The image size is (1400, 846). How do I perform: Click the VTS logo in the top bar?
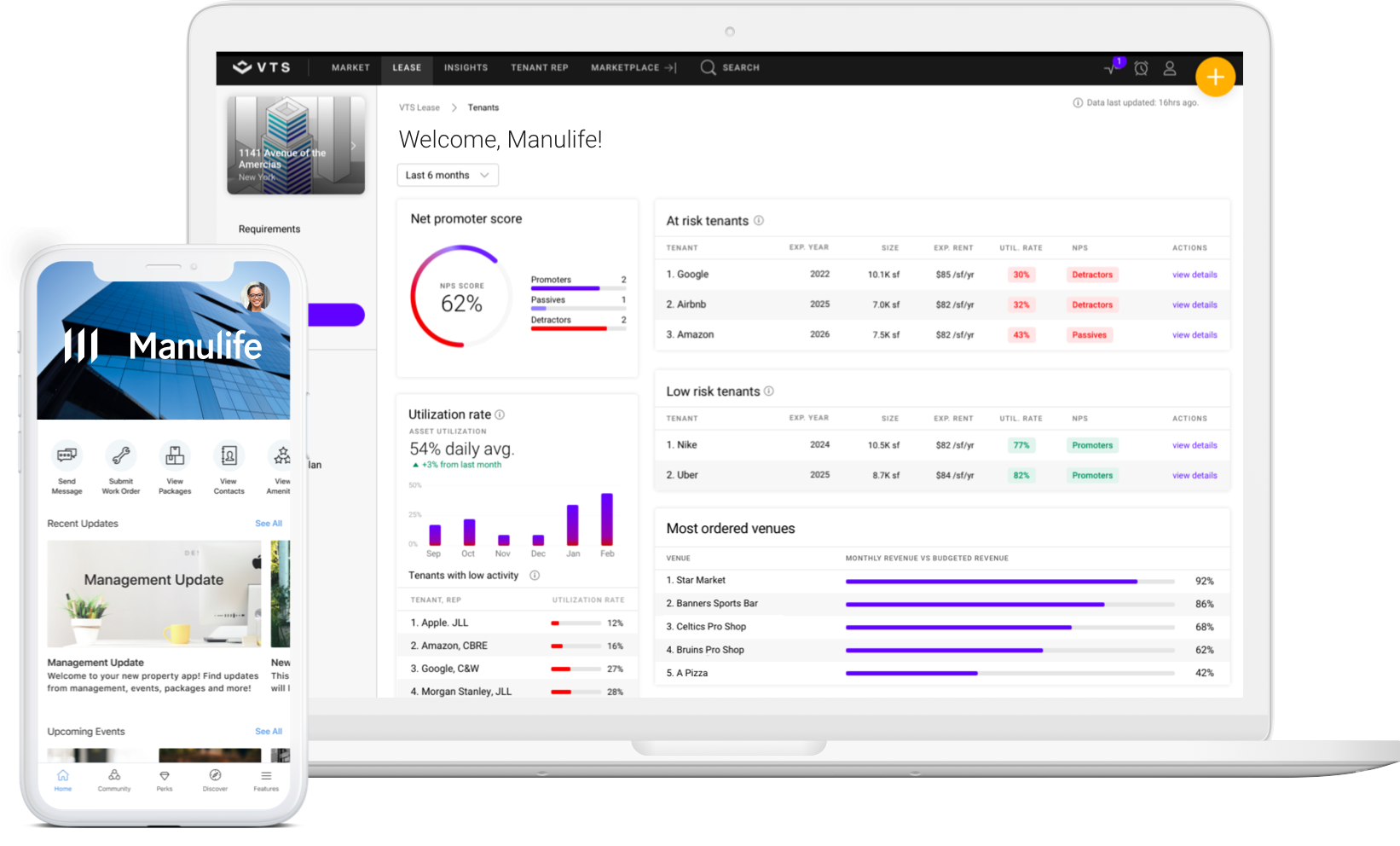tap(262, 67)
